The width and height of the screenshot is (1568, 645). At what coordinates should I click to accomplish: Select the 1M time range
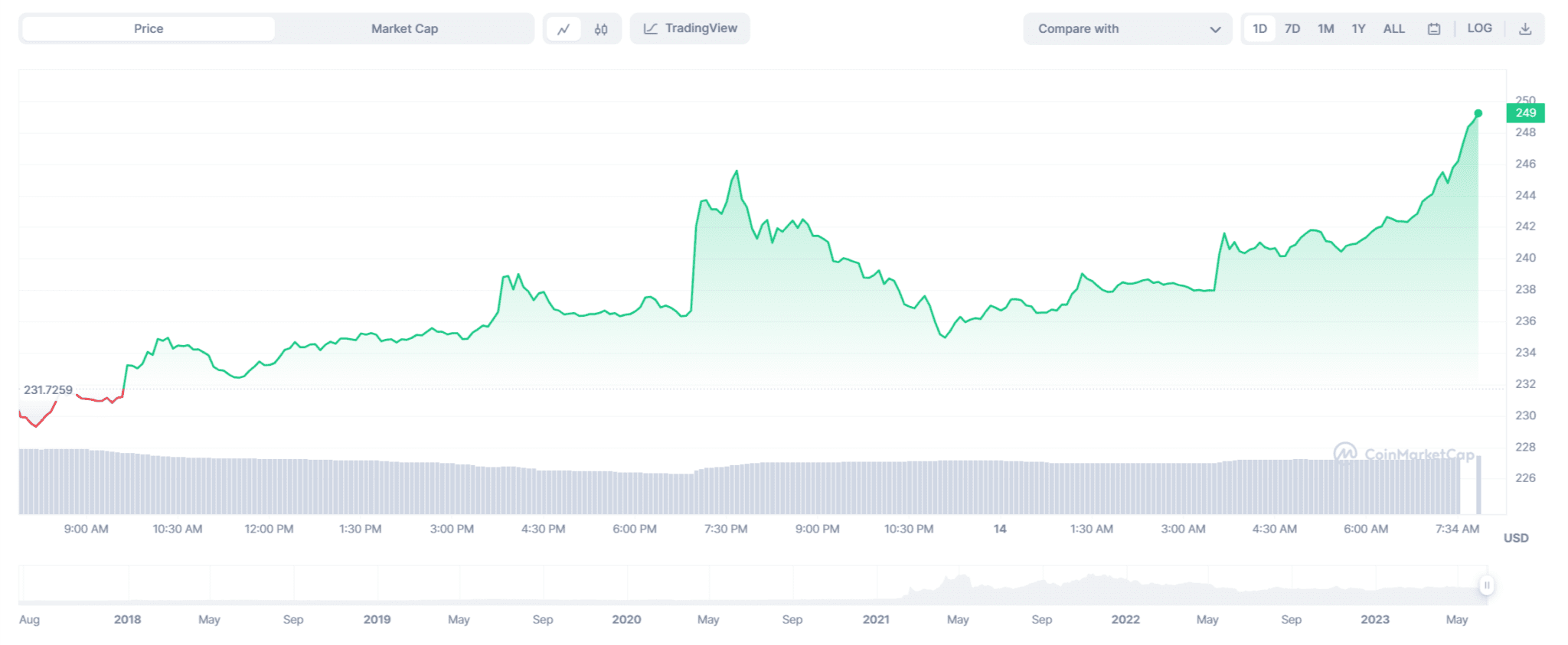click(x=1325, y=29)
